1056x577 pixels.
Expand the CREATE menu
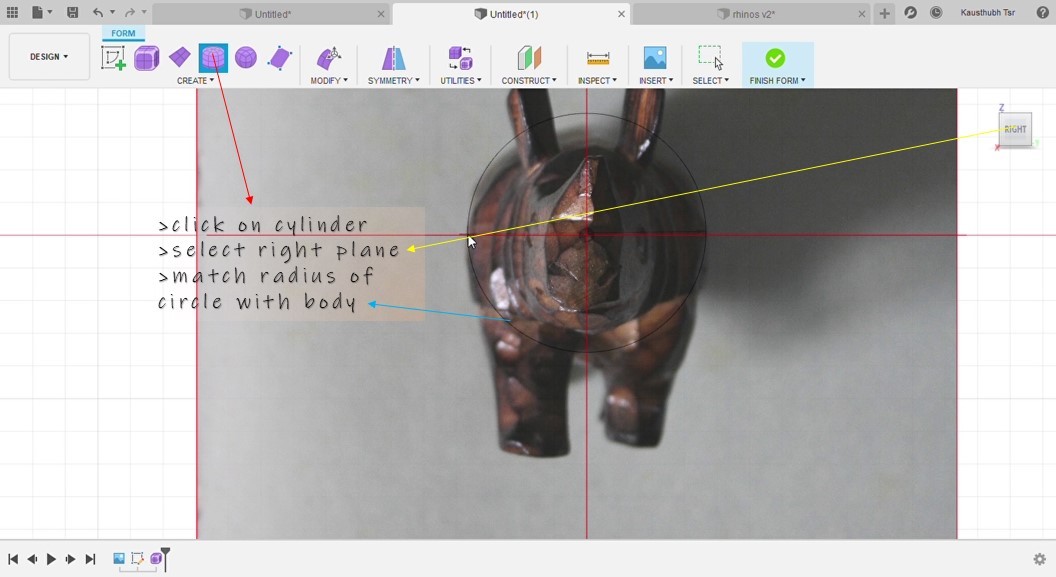tap(195, 80)
